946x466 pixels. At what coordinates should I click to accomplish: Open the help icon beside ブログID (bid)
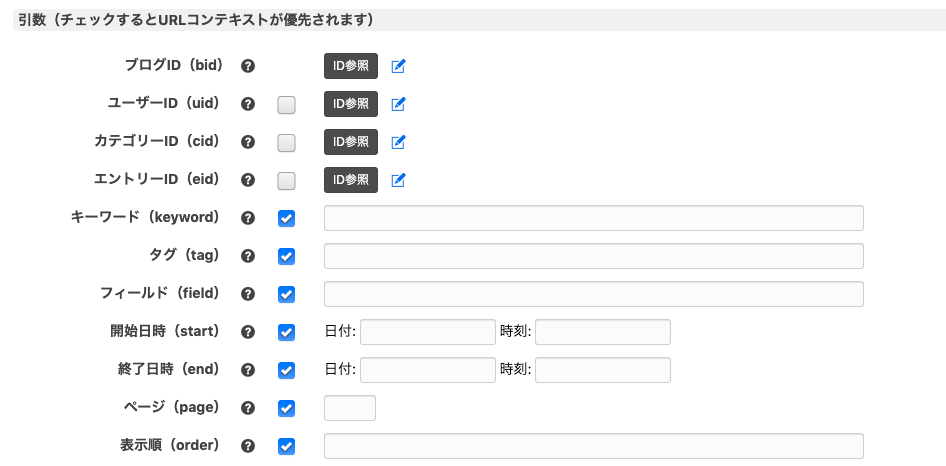pyautogui.click(x=248, y=66)
